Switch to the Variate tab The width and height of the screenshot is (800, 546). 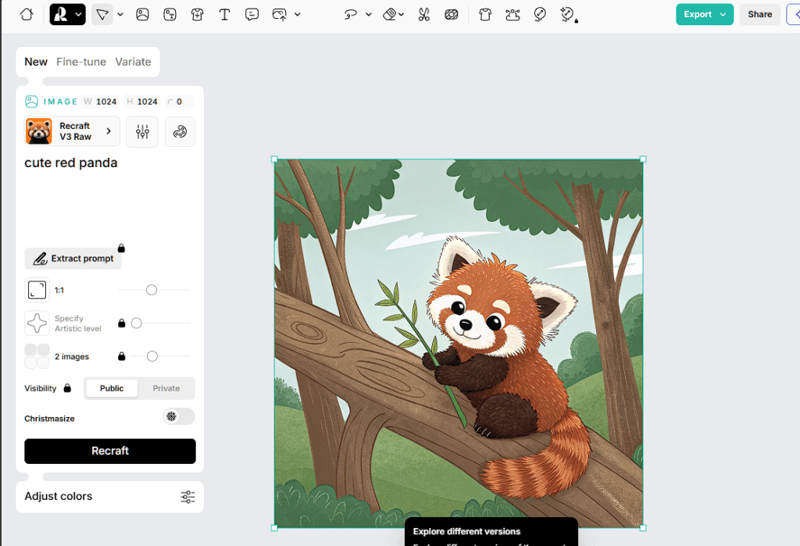(x=133, y=62)
